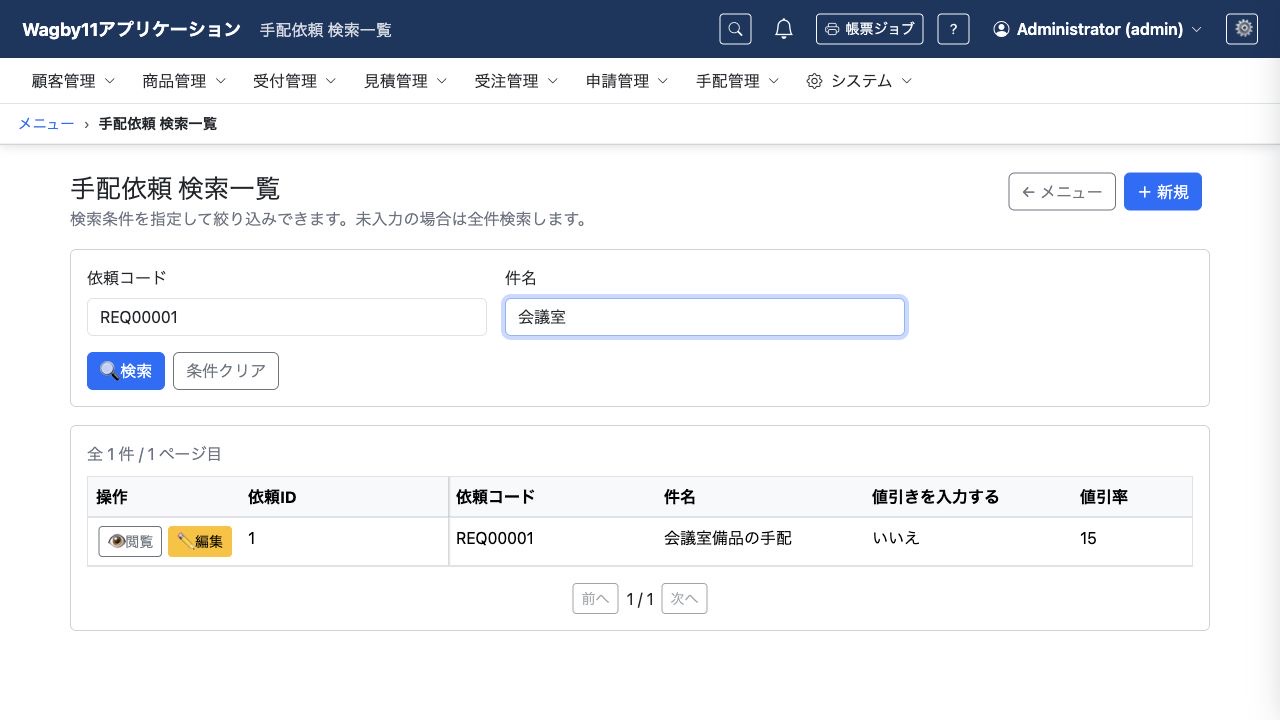Click the 帳票ジョブ printer button
The height and width of the screenshot is (720, 1280).
(869, 29)
